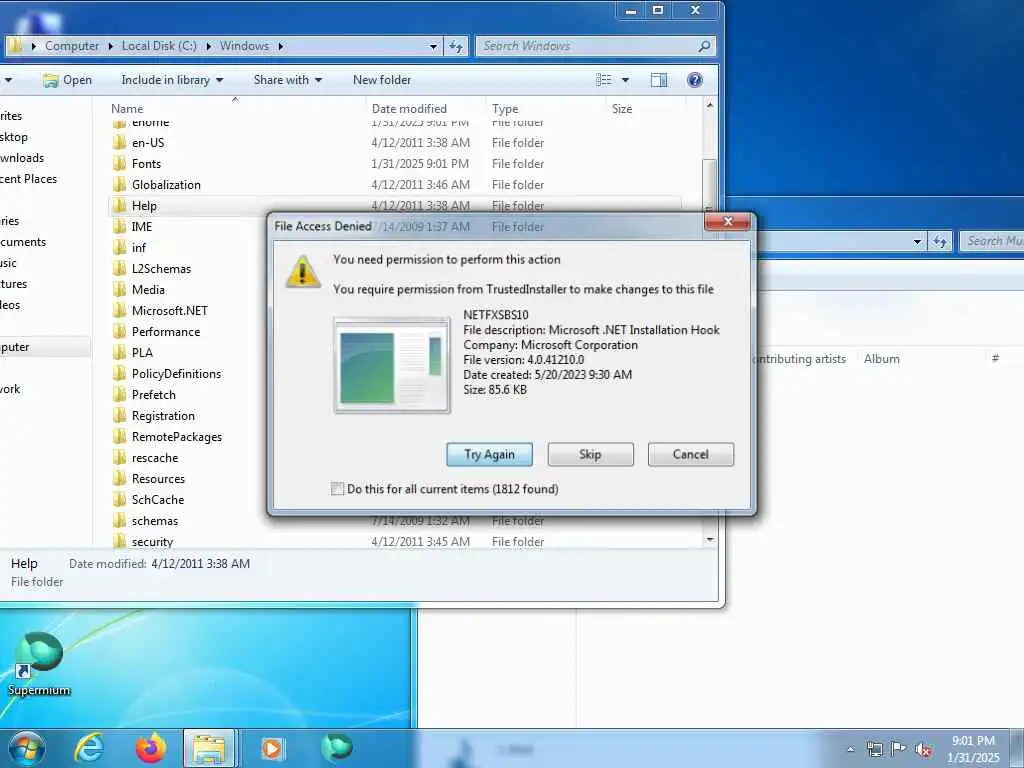Screen dimensions: 1024x768
Task: Open address dropdown in background window
Action: coord(917,242)
